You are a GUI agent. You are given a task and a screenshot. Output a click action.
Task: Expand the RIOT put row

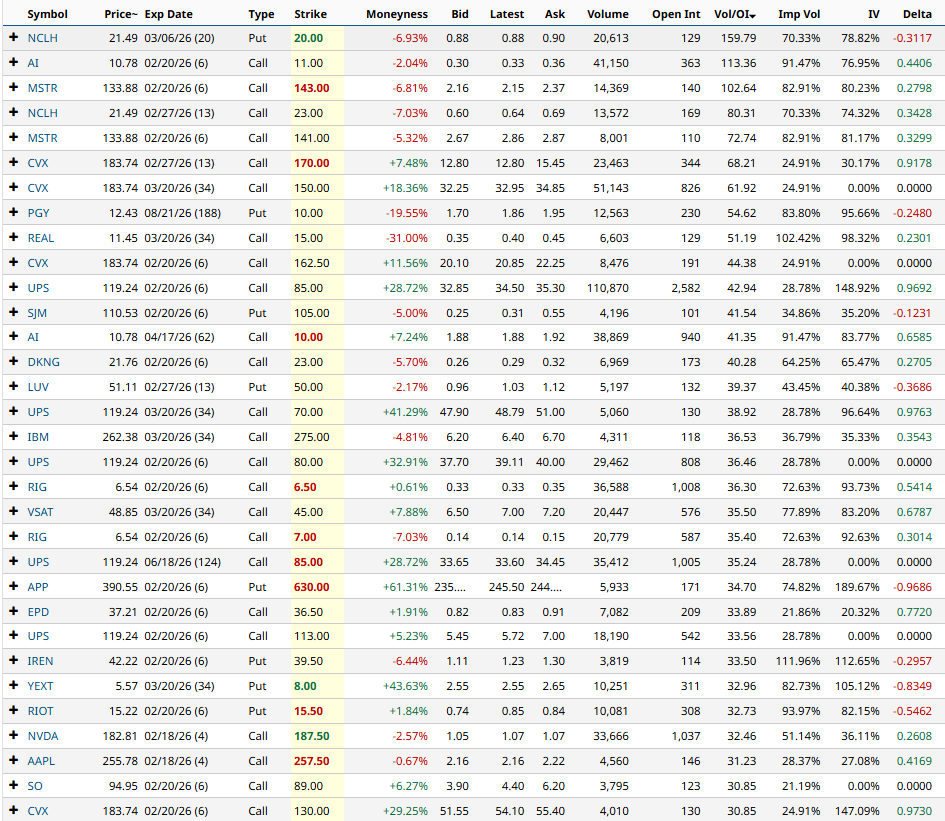coord(13,710)
